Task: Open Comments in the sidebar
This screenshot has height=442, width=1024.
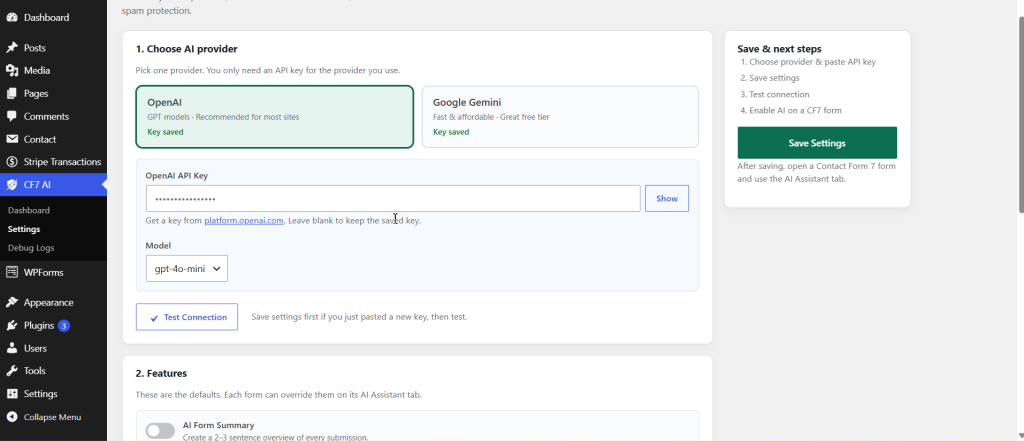Action: (x=46, y=116)
